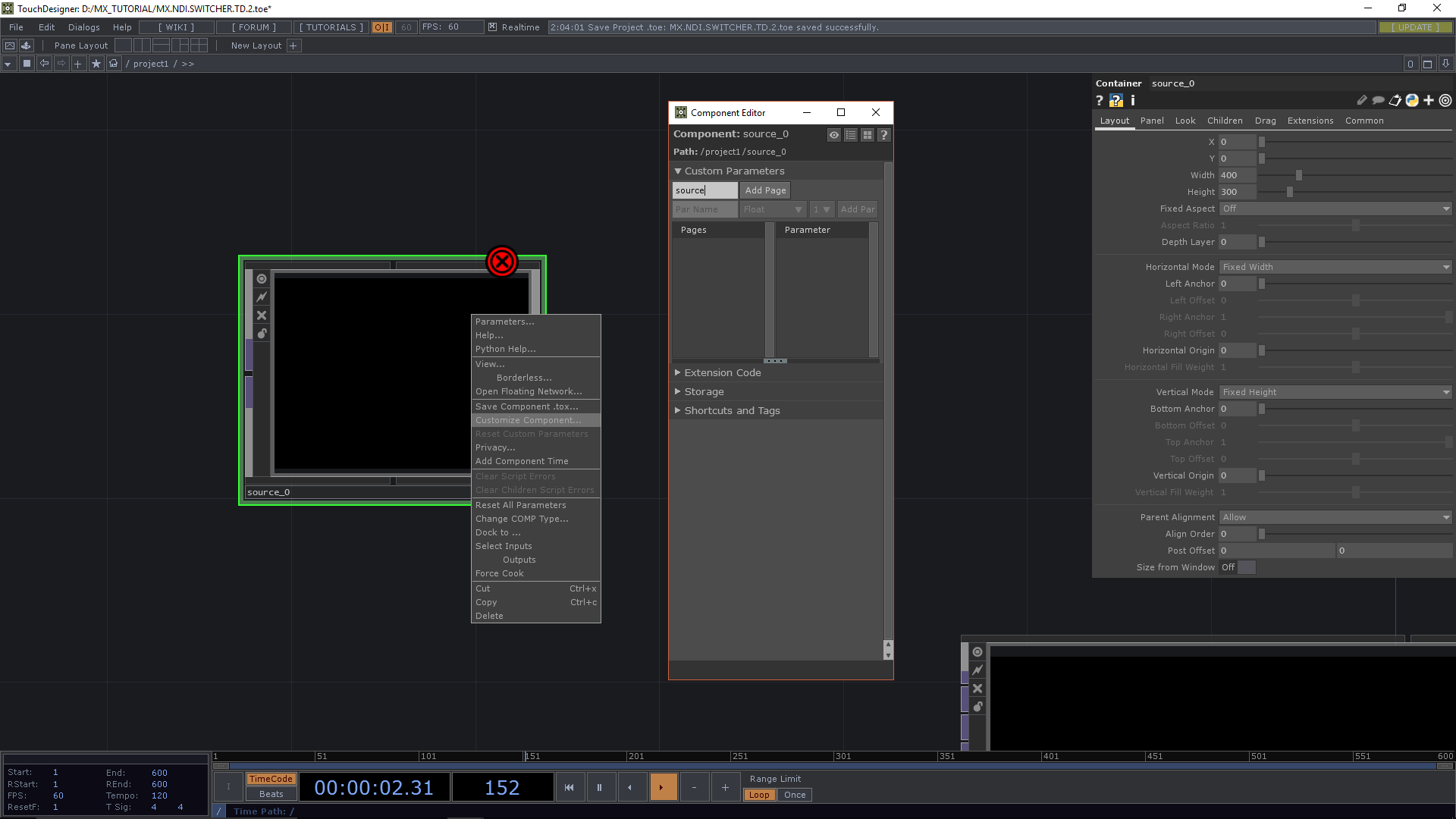Toggle viewer active flag on source_0 node
Screen dimensions: 1456x819
click(x=262, y=279)
